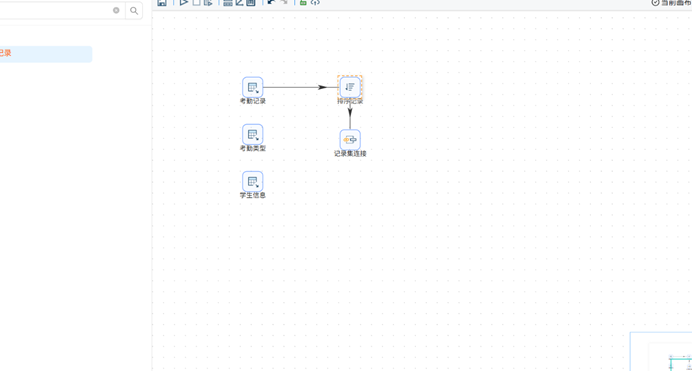Viewport: 692px width, 371px height.
Task: Click the run (play) toolbar icon
Action: (x=184, y=3)
